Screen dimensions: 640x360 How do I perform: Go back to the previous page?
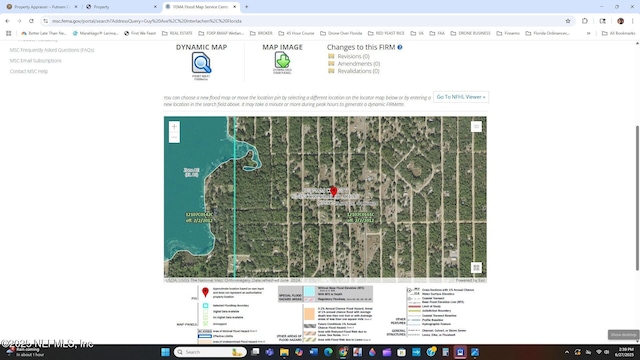(x=7, y=21)
